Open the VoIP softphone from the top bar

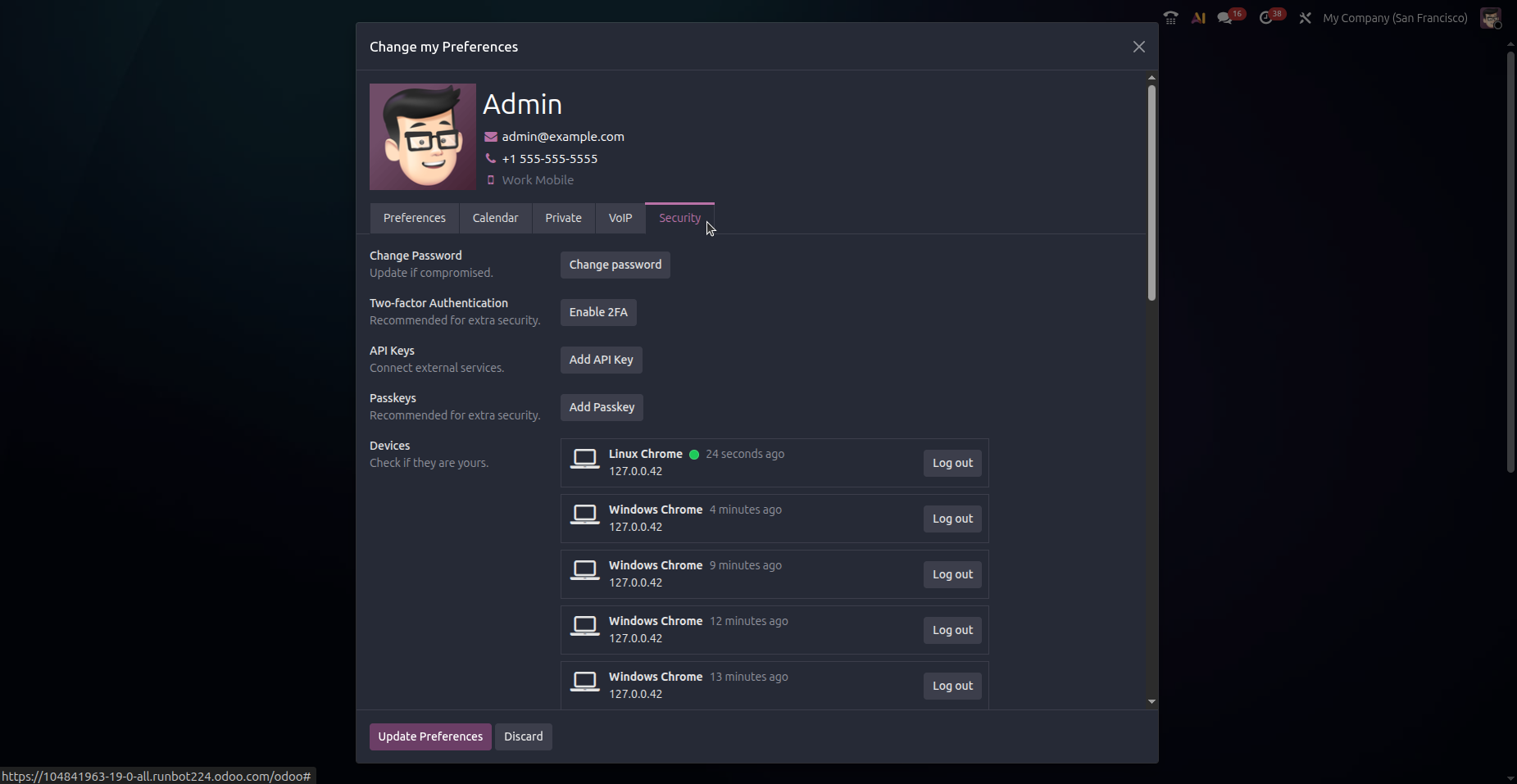click(1170, 16)
